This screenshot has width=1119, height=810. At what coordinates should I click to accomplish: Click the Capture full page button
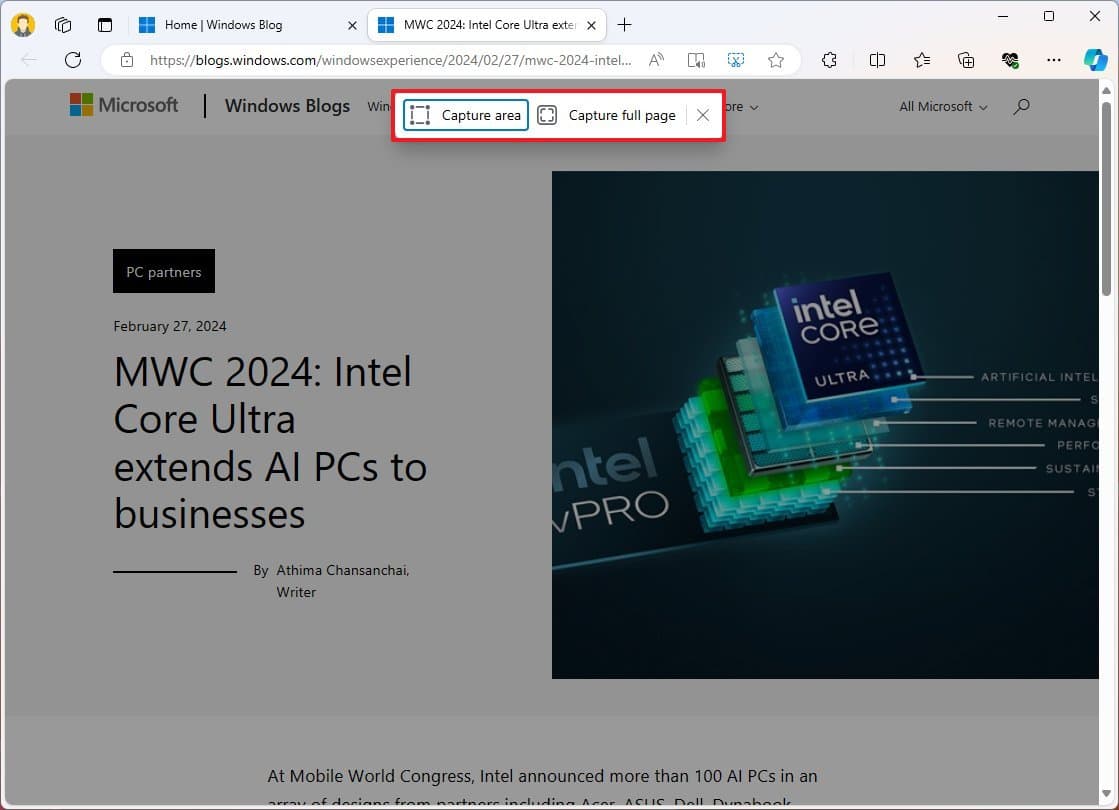pos(607,115)
